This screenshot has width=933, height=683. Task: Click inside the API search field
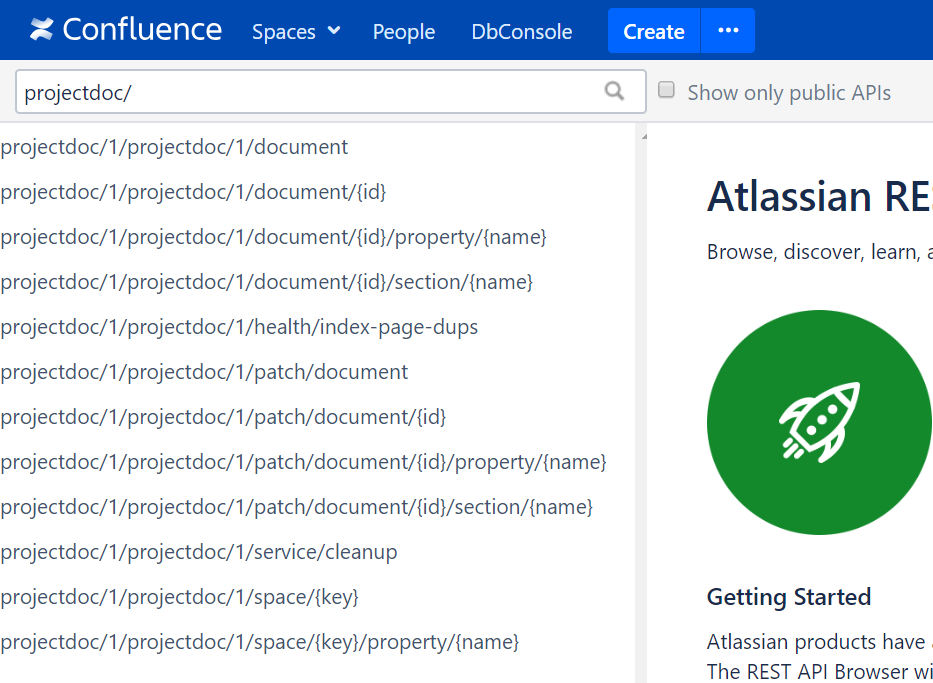coord(300,91)
